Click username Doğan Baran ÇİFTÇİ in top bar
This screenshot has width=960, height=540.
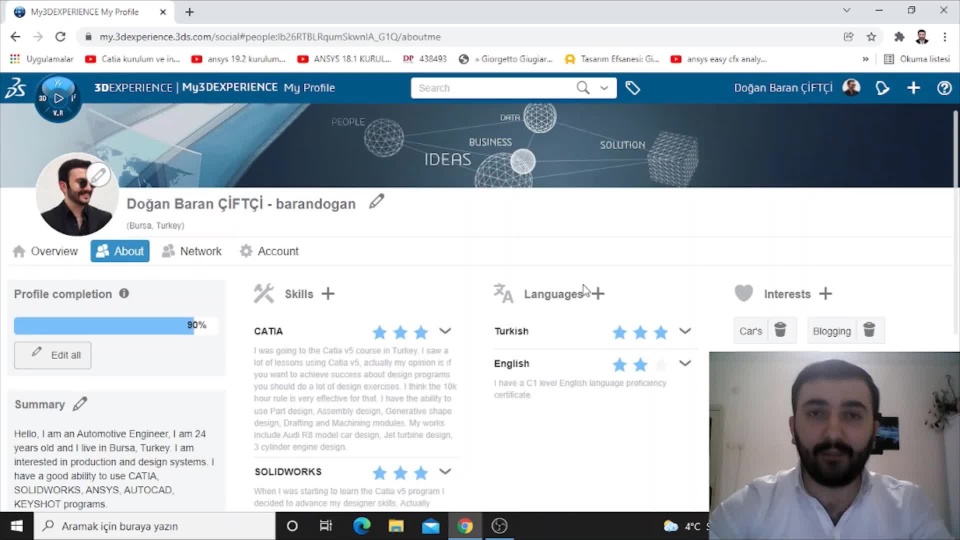[x=783, y=88]
